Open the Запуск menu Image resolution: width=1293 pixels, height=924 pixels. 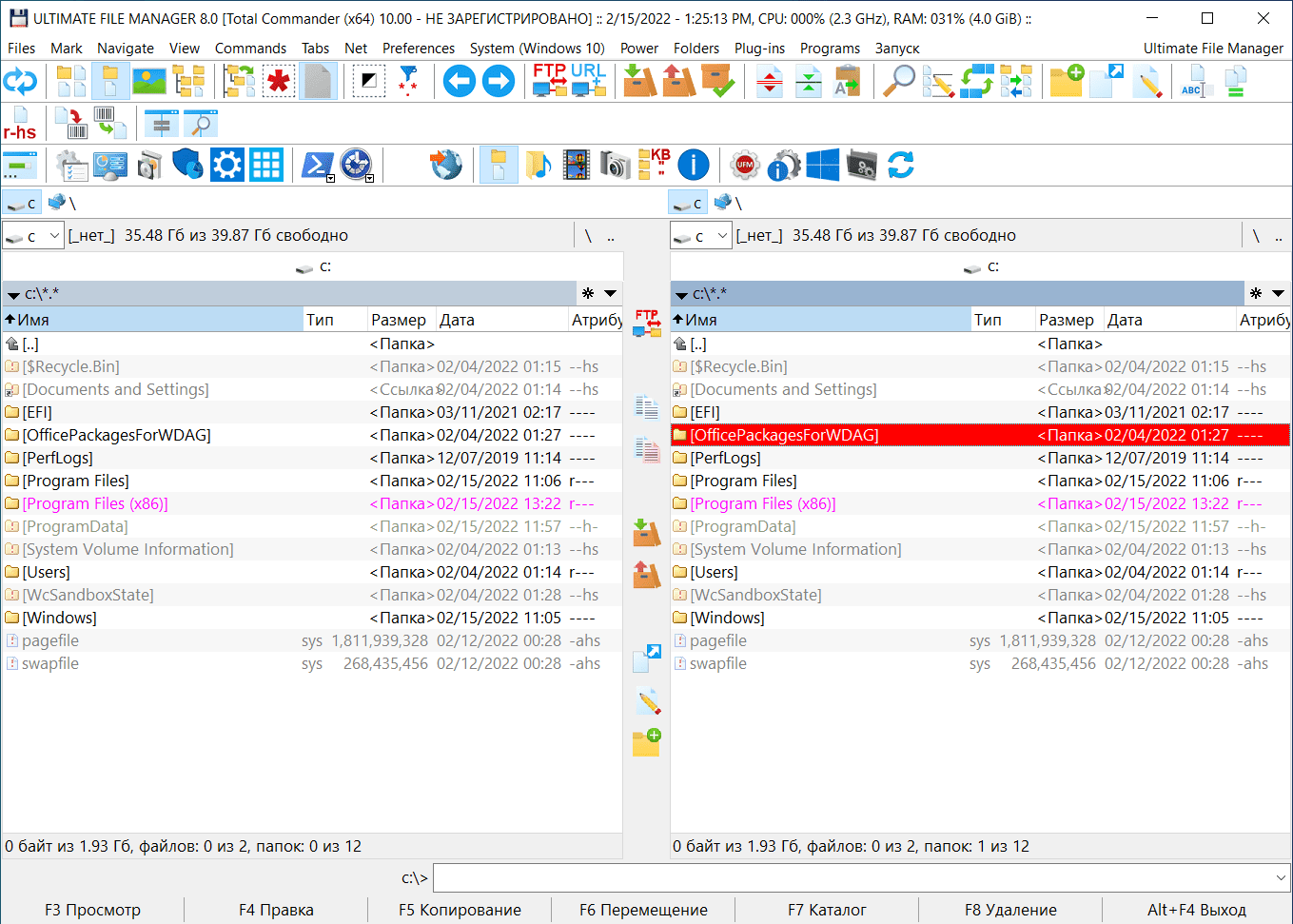[x=897, y=49]
